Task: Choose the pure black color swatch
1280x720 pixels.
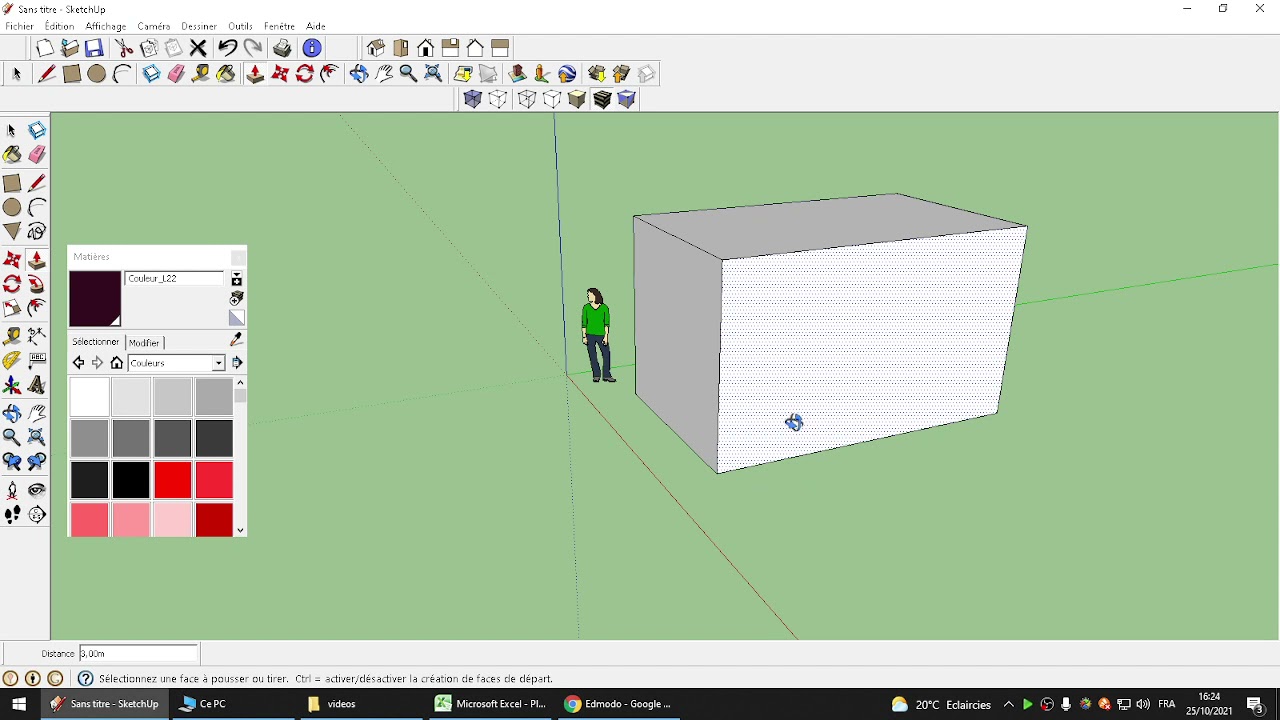Action: point(130,480)
